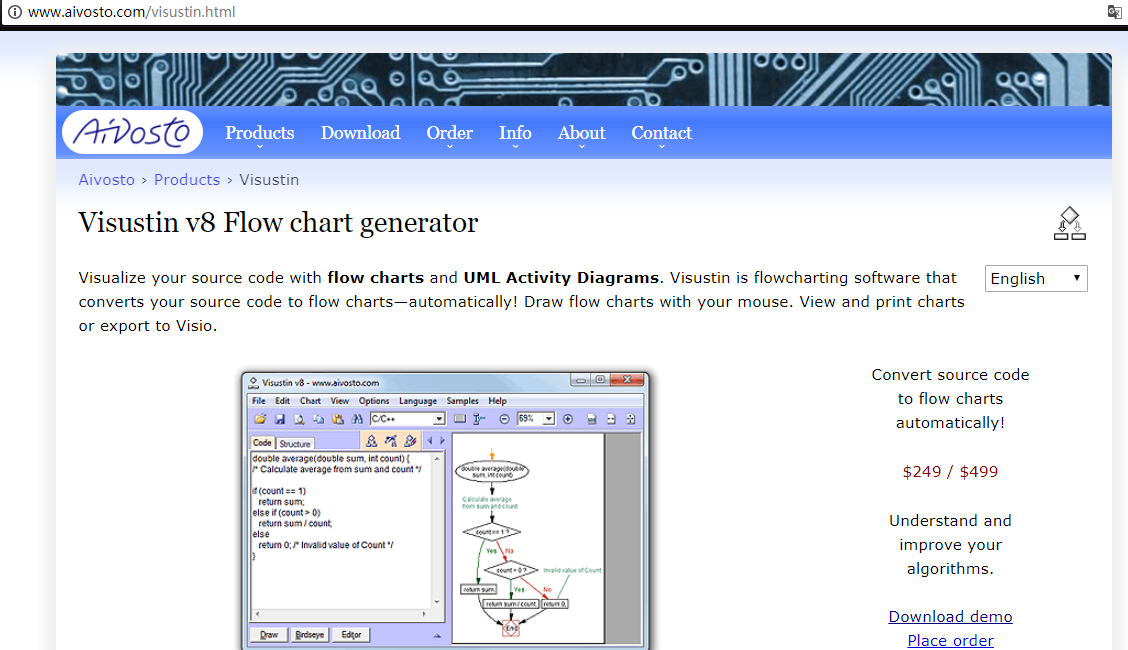
Task: Open the Download navigation item
Action: pos(360,133)
